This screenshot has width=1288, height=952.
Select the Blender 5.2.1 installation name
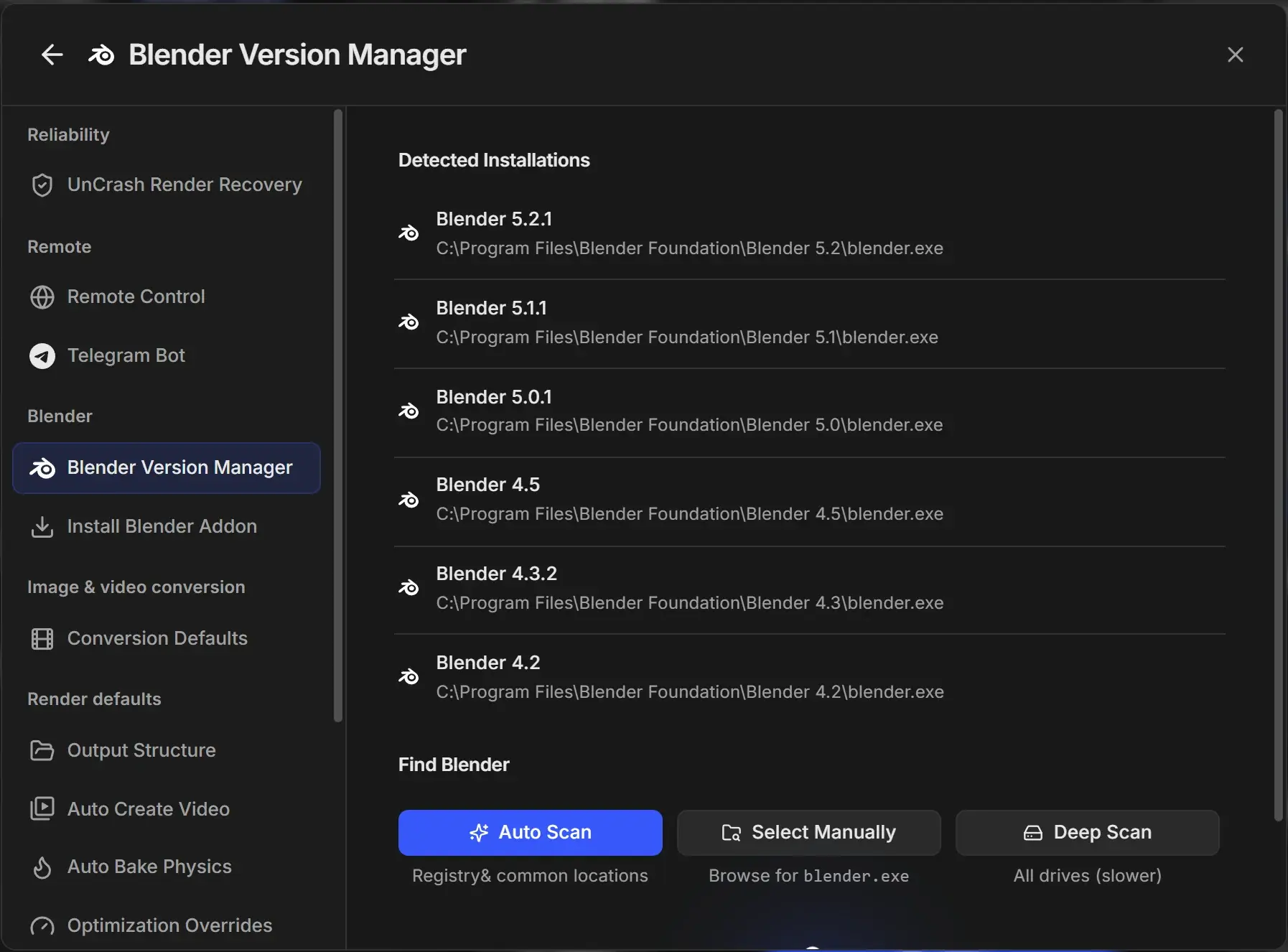494,219
